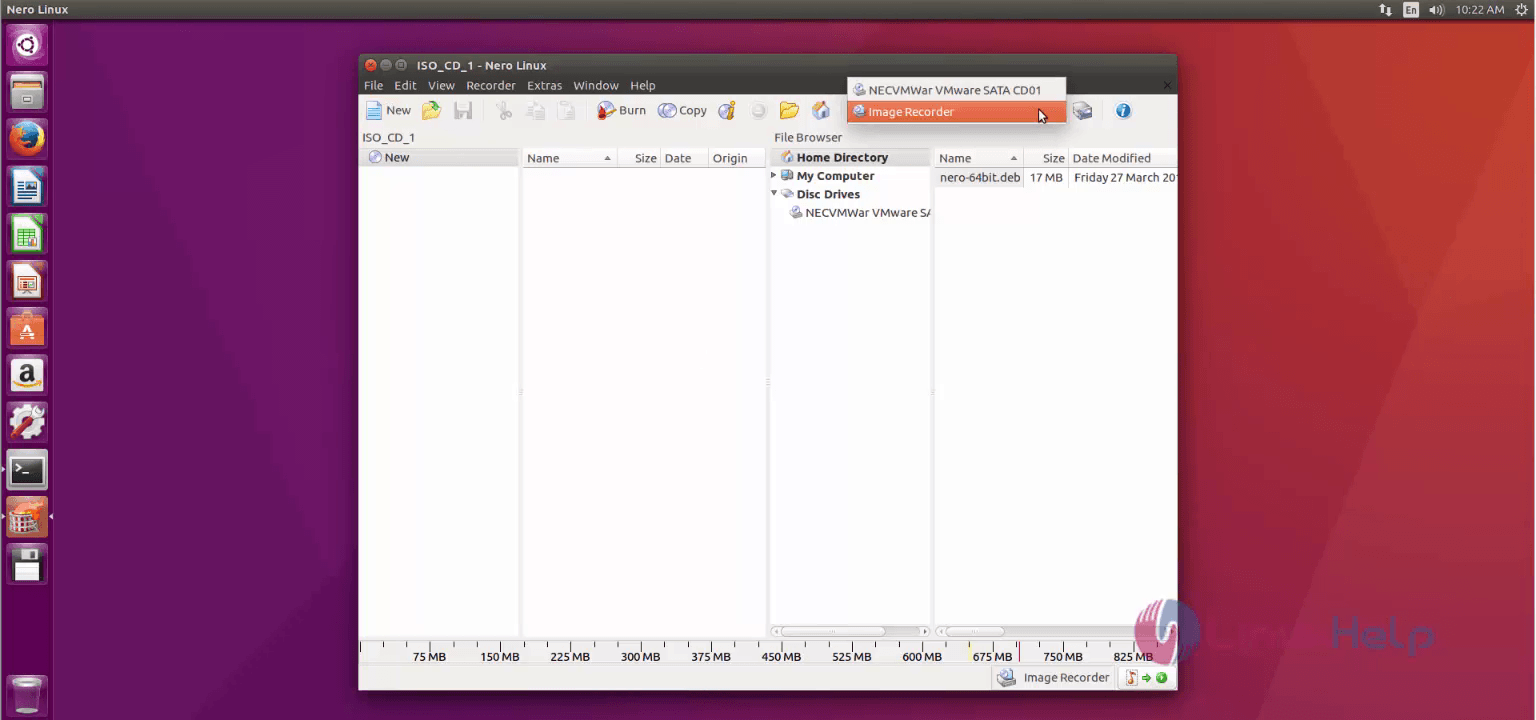Open Terminal from launcher
Viewport: 1536px width, 720px height.
pos(27,469)
